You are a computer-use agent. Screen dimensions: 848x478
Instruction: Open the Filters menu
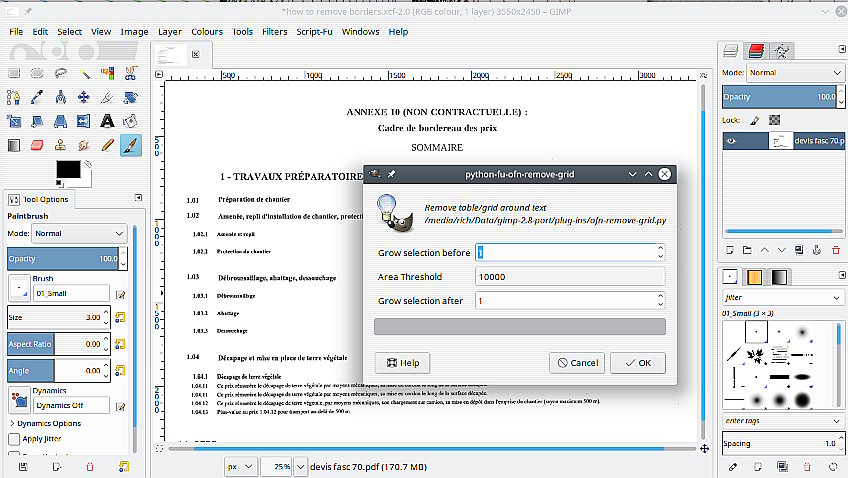point(274,32)
